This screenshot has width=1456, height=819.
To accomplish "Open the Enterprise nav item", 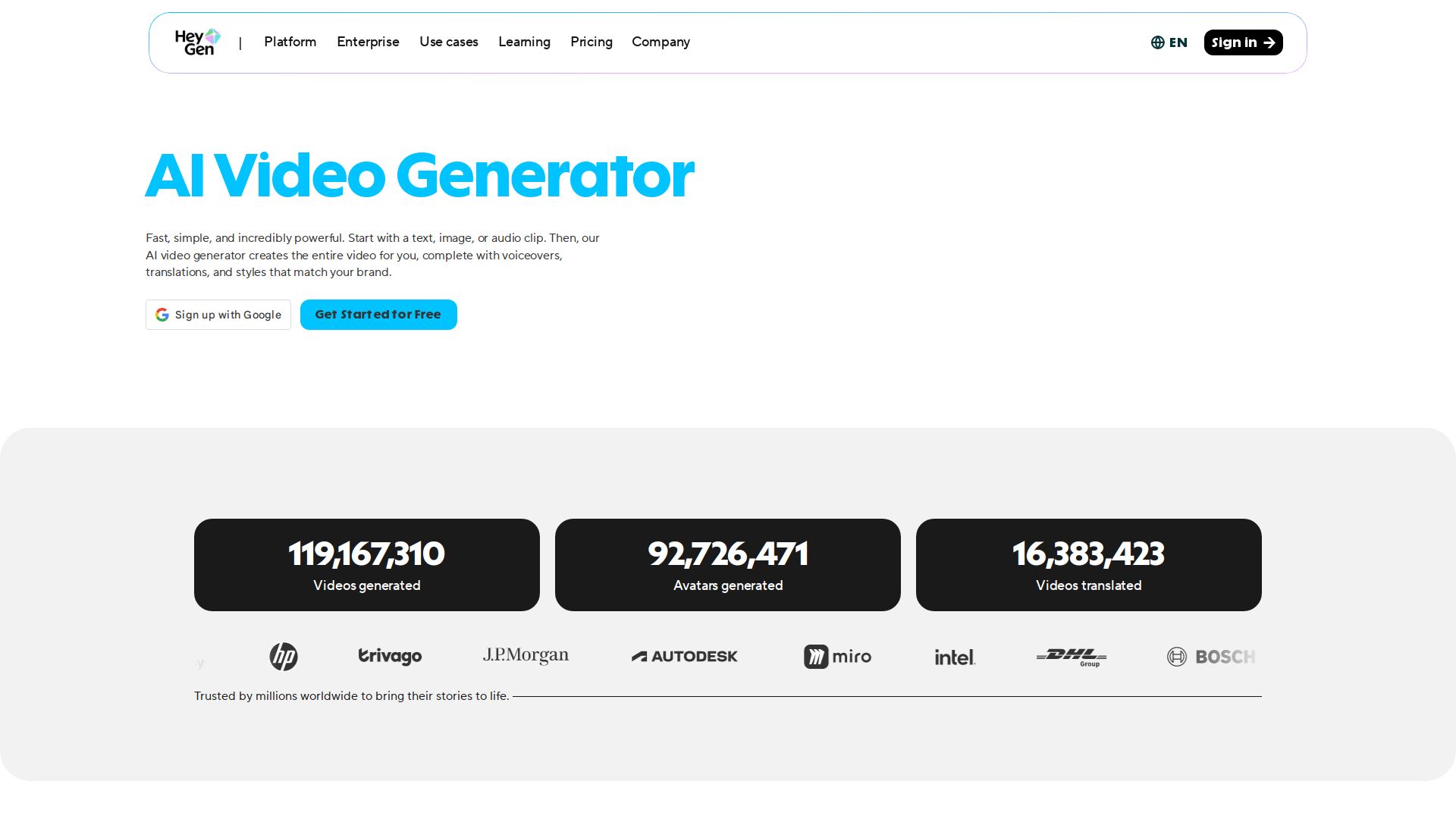I will 368,42.
